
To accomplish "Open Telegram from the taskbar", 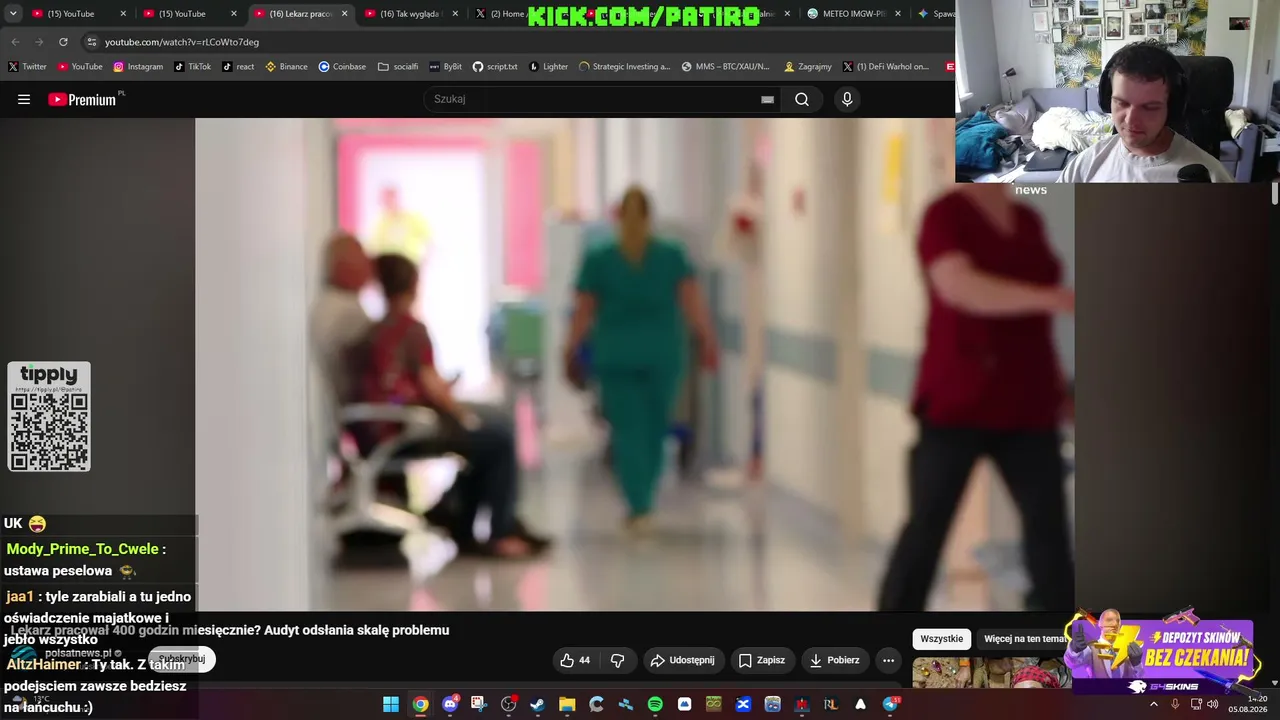I will (x=890, y=704).
